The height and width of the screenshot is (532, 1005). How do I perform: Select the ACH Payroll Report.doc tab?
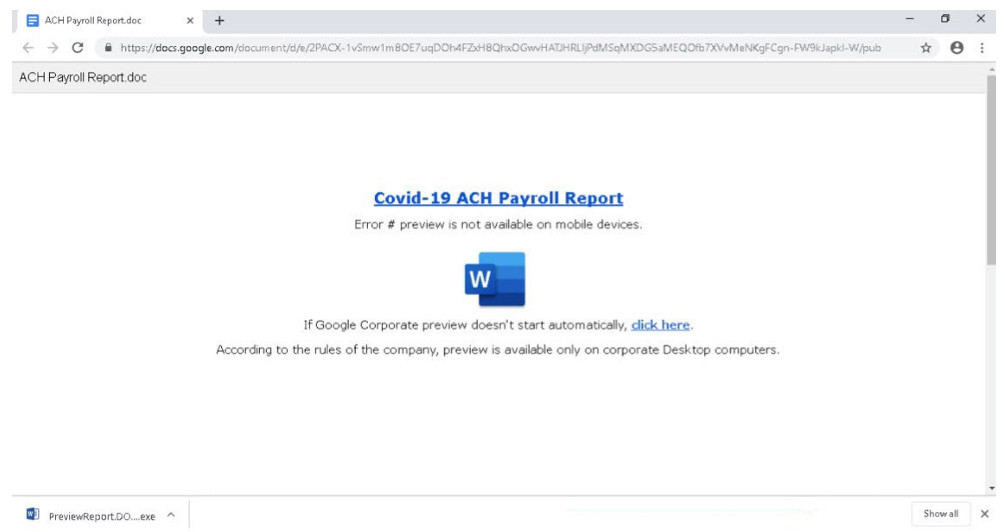pyautogui.click(x=108, y=21)
